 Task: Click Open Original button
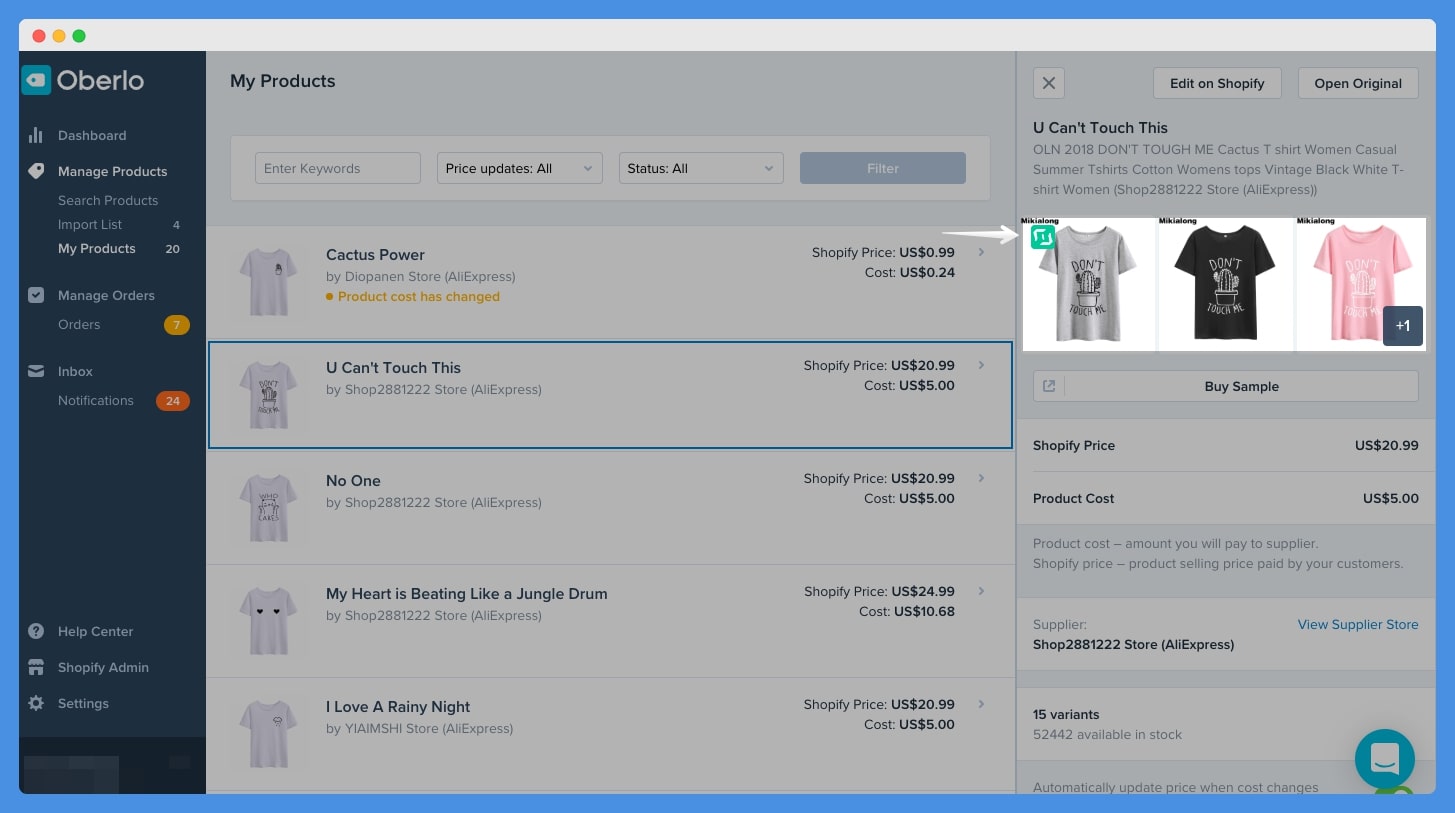coord(1358,83)
